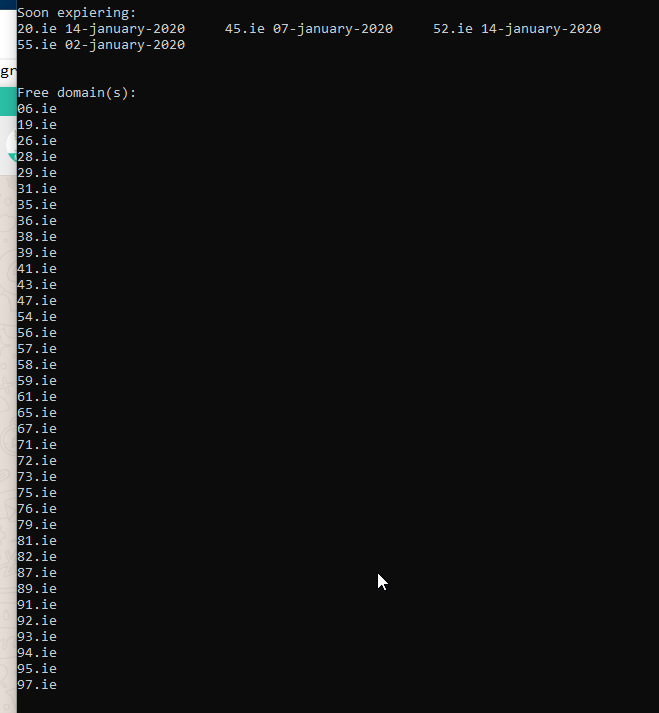Screen dimensions: 659x713
Task: Click the 'Soon expiering:' heading text
Action: tap(76, 13)
